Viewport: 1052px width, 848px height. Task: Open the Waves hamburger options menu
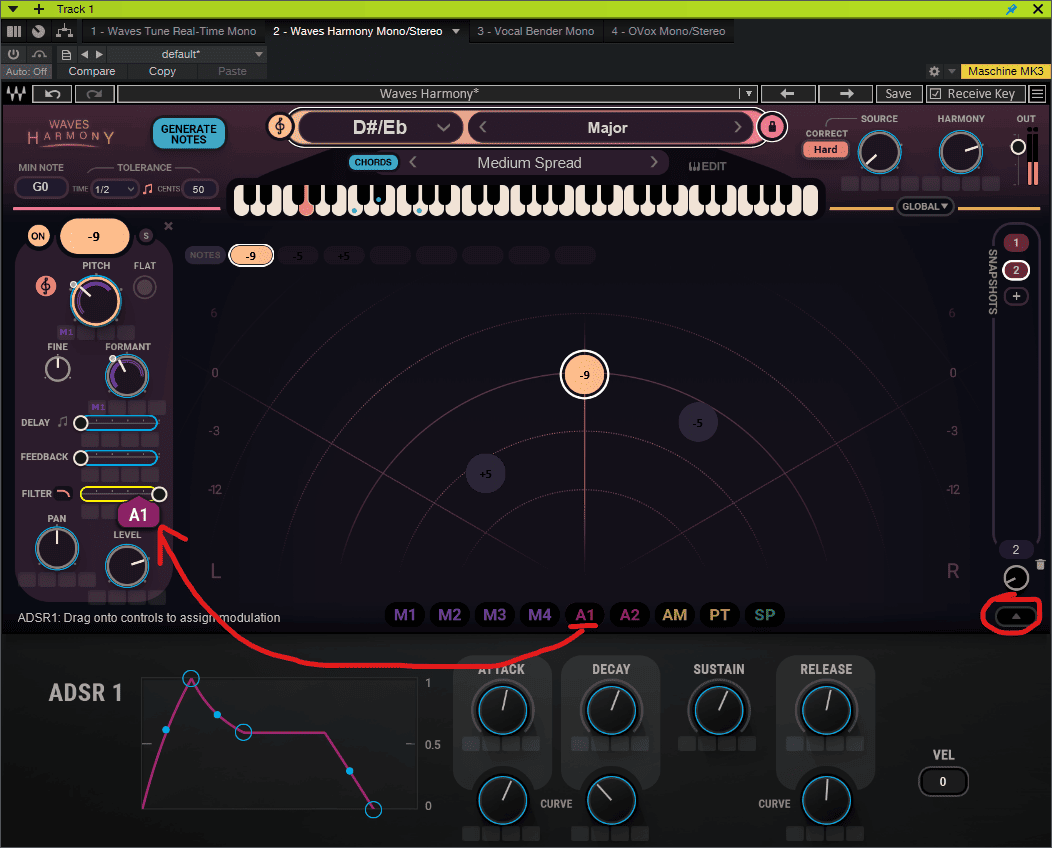point(1037,94)
